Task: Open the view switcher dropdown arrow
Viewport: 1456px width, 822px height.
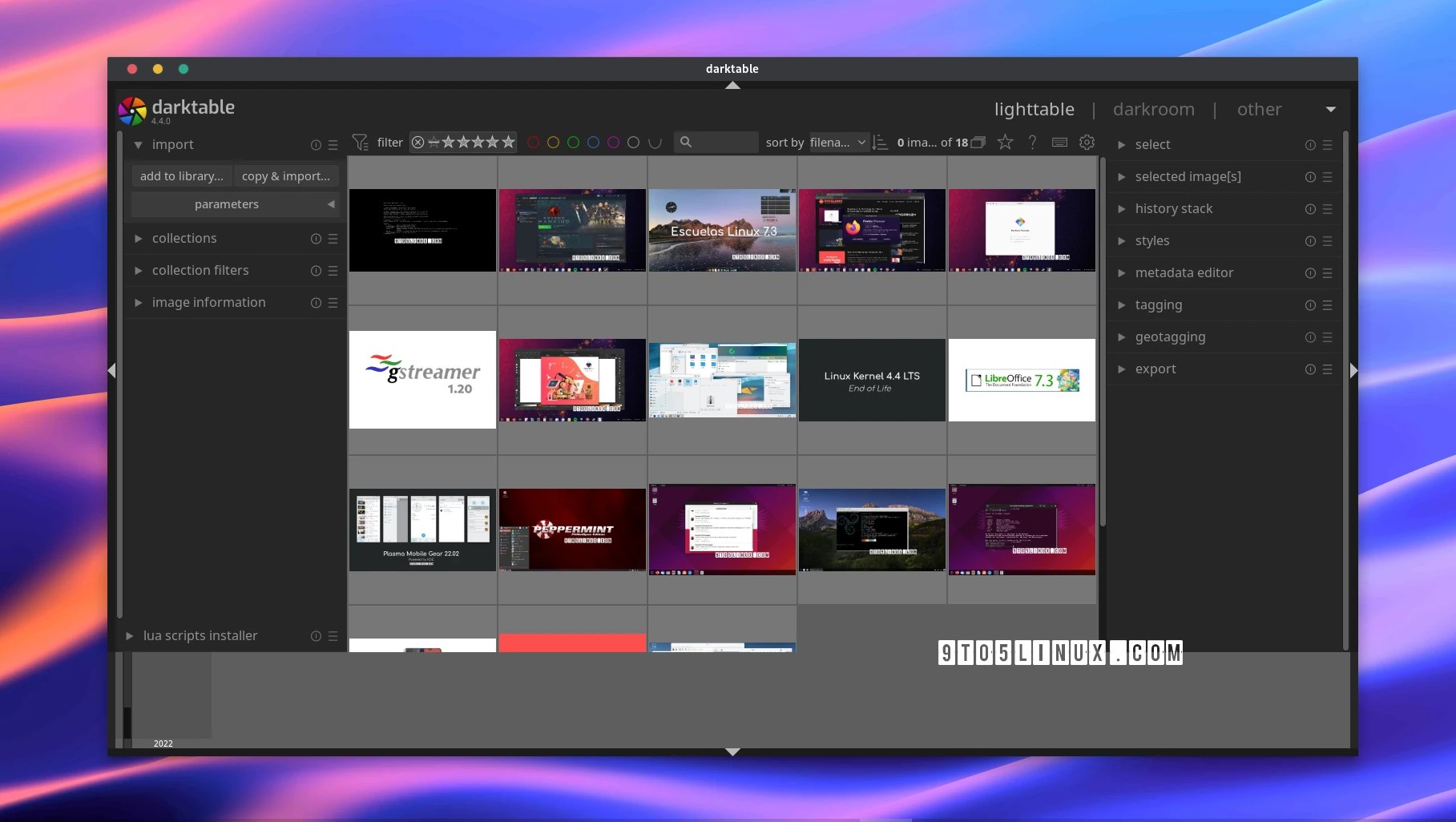Action: pos(1330,110)
